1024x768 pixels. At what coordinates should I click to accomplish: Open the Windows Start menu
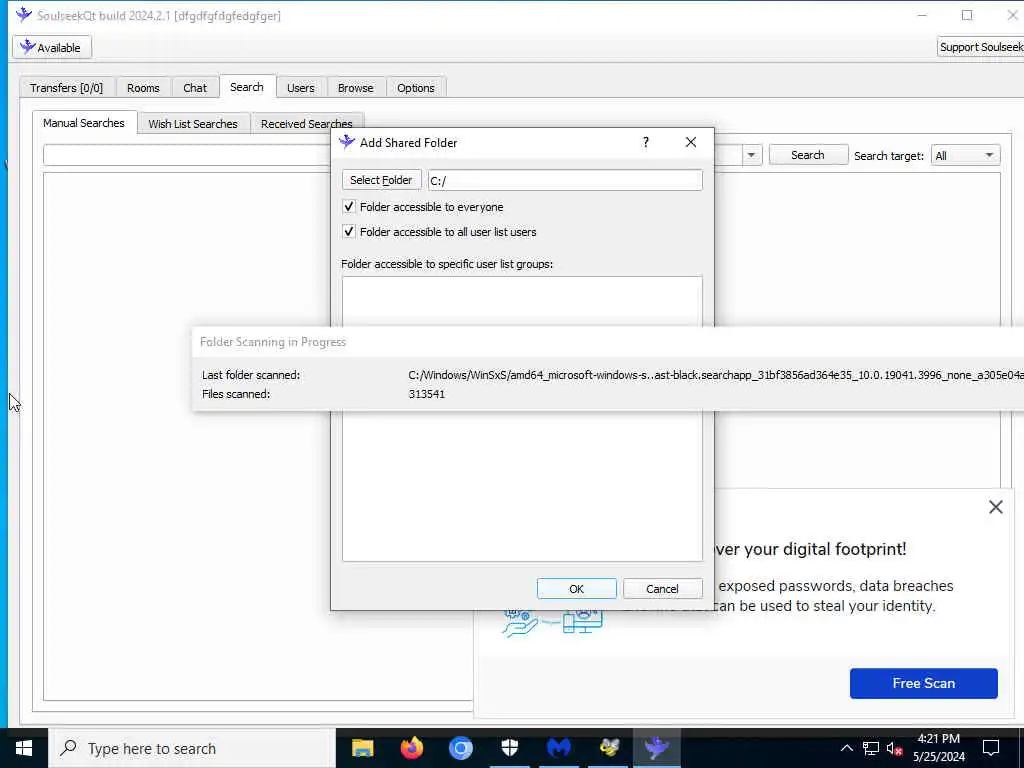coord(24,748)
